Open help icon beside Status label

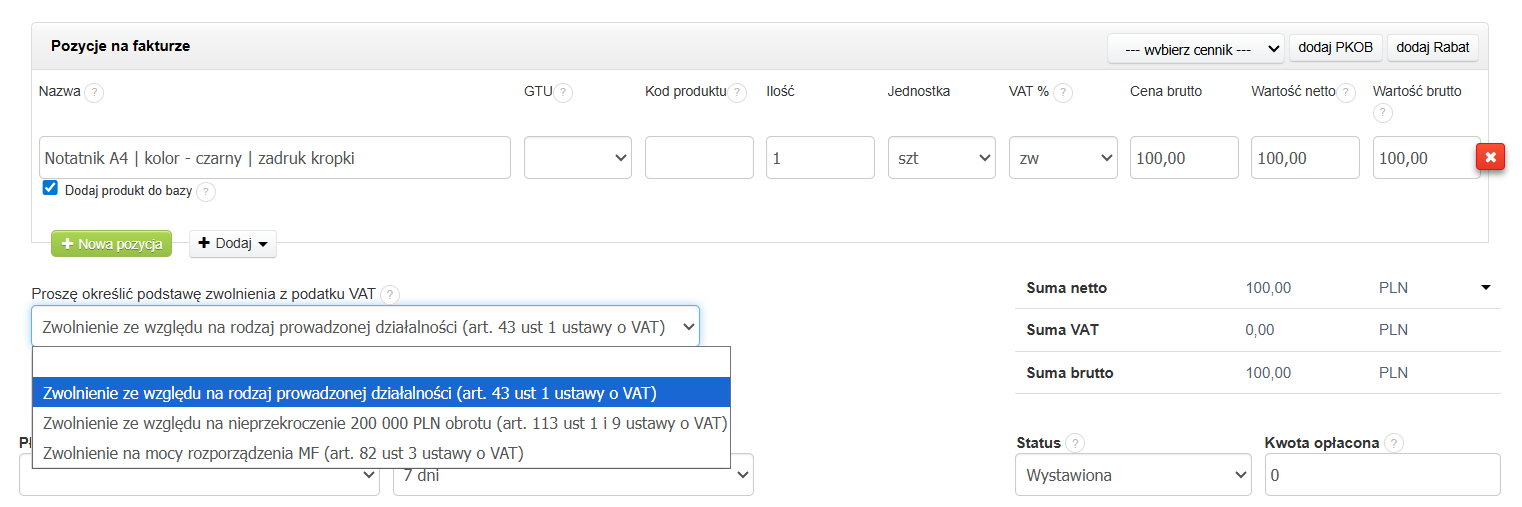click(x=1075, y=443)
